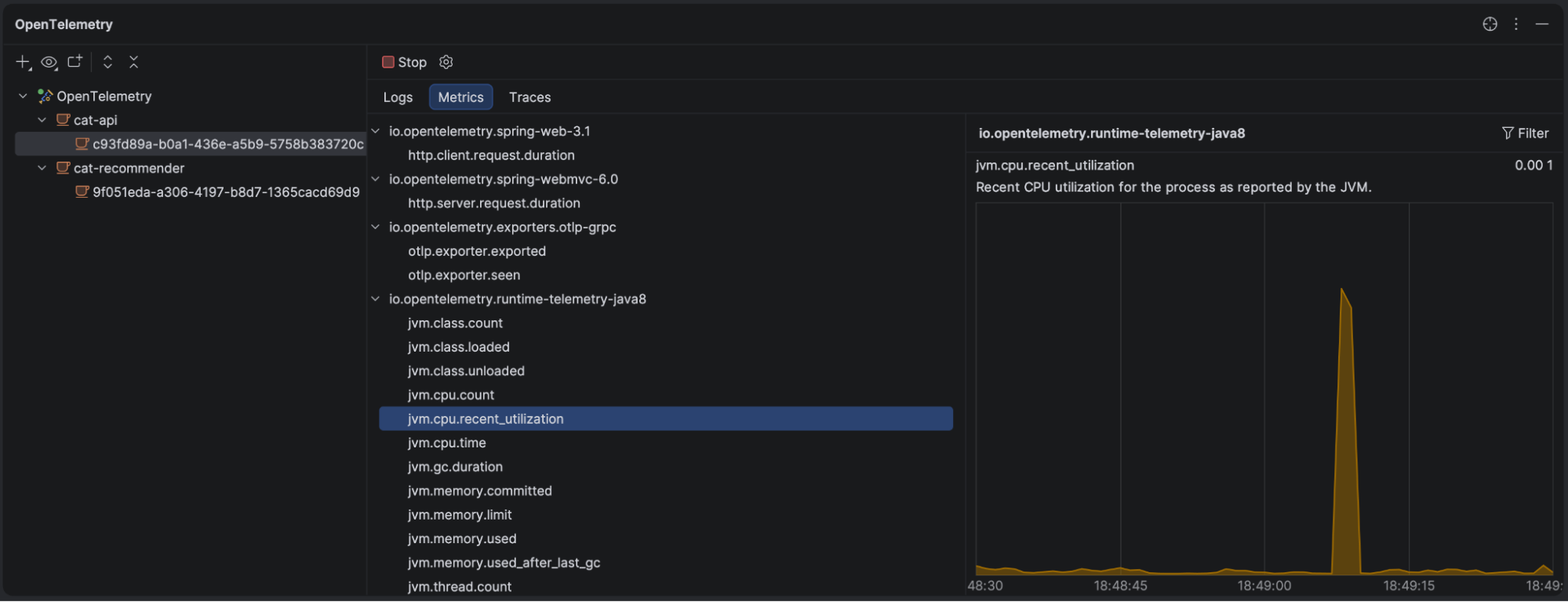Select jvm.gc.duration metric

[x=456, y=467]
